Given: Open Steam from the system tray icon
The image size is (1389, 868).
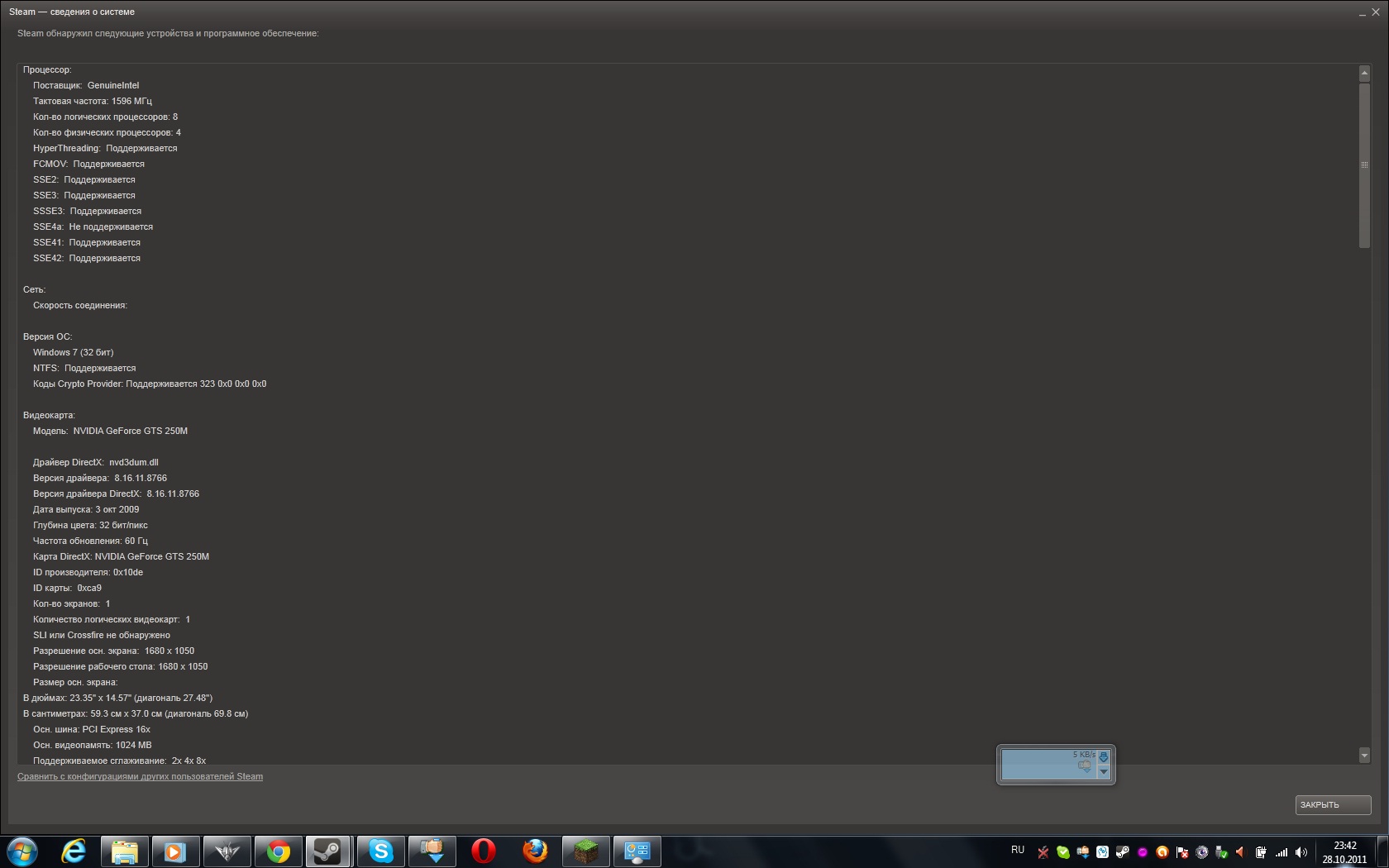Looking at the screenshot, I should coord(1123,852).
